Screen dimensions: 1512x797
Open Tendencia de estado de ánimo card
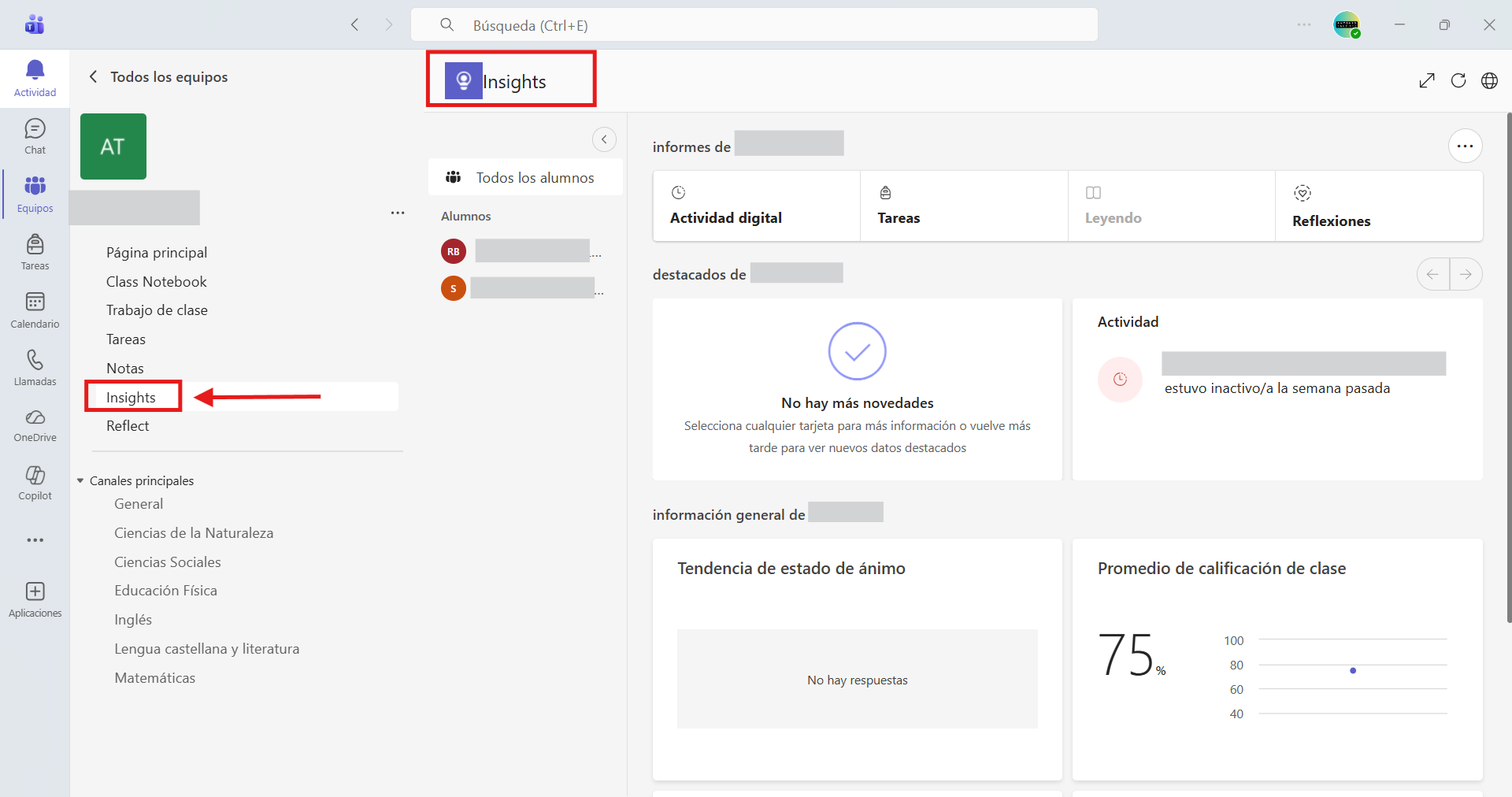[x=857, y=659]
